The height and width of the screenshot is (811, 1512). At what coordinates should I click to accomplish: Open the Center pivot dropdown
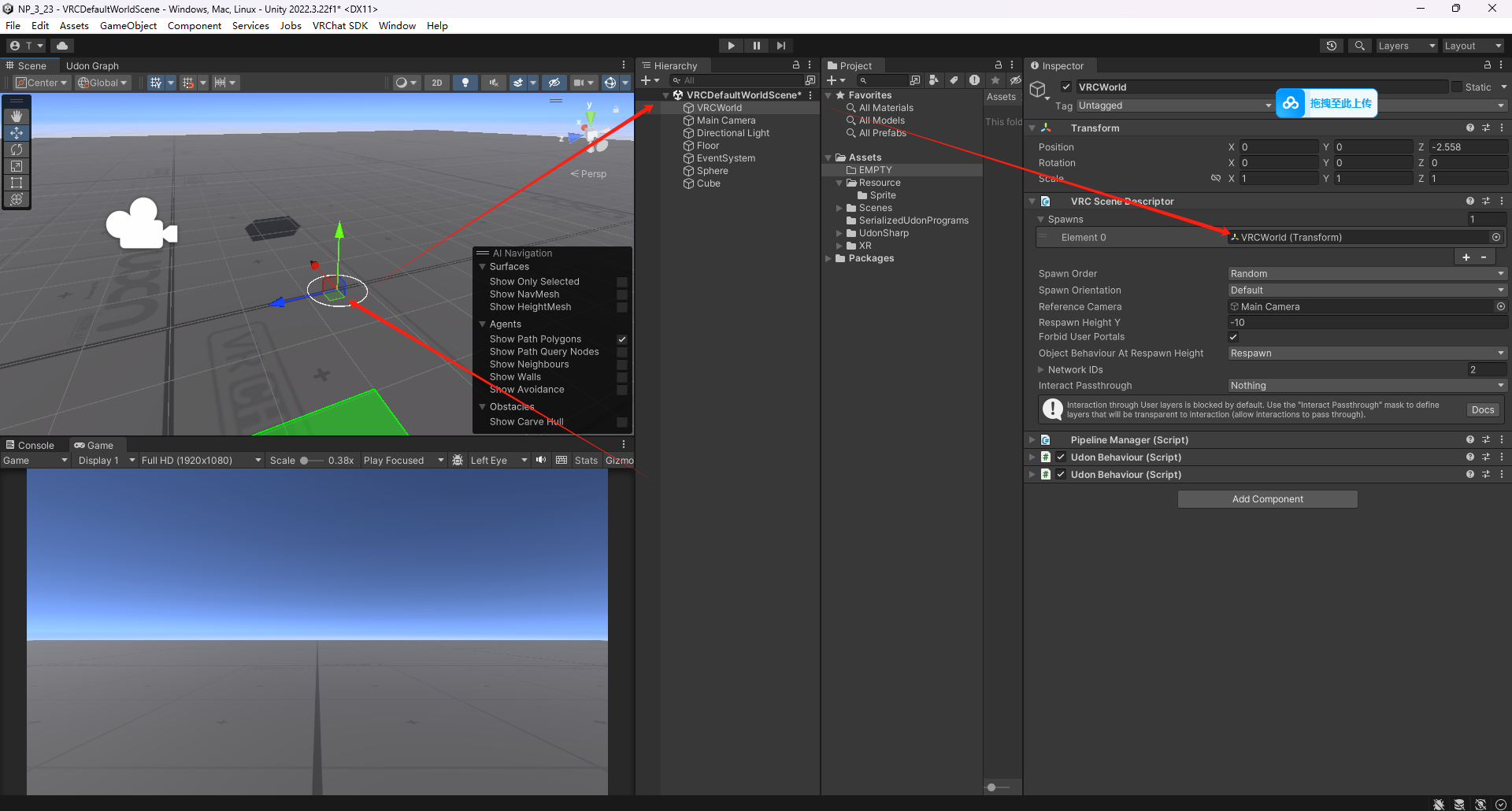[43, 83]
